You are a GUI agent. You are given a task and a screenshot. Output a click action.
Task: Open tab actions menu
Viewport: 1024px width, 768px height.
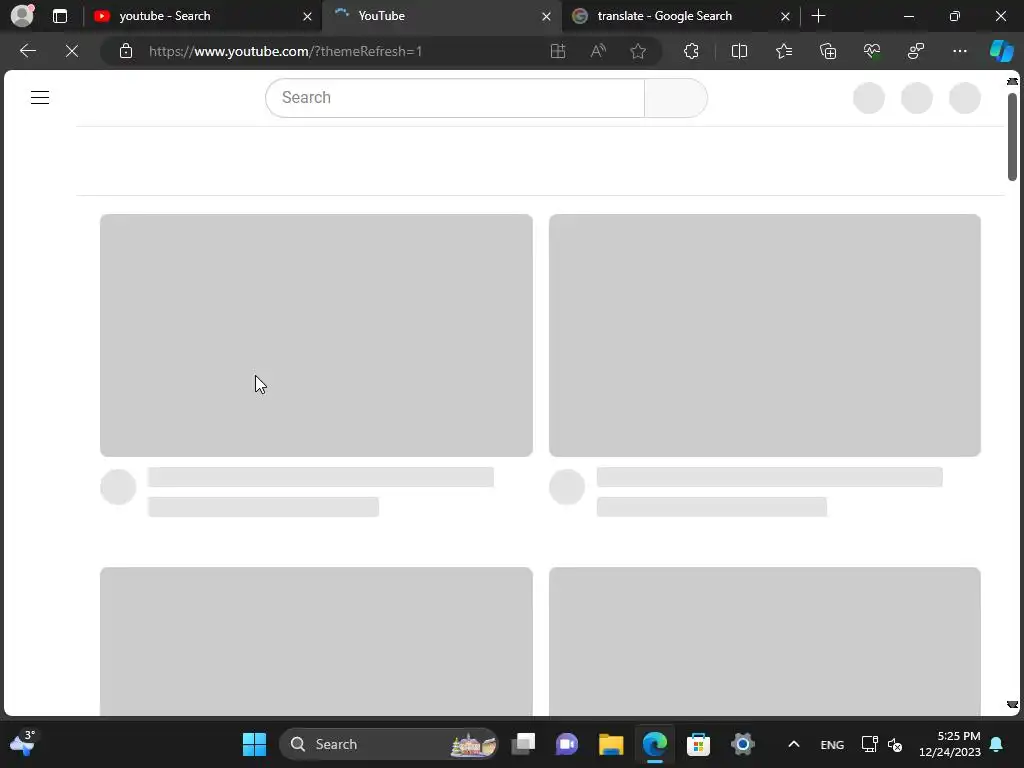pyautogui.click(x=60, y=16)
